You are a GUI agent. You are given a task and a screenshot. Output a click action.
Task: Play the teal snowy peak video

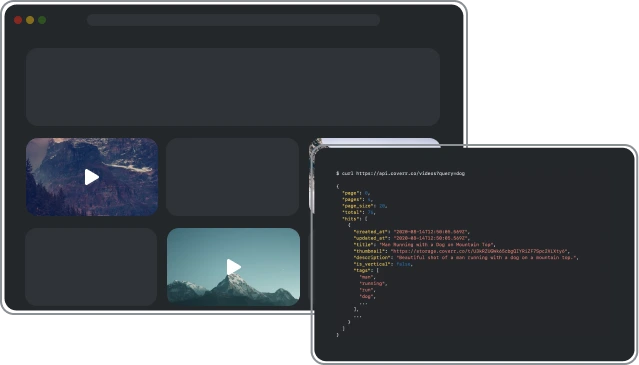point(234,267)
